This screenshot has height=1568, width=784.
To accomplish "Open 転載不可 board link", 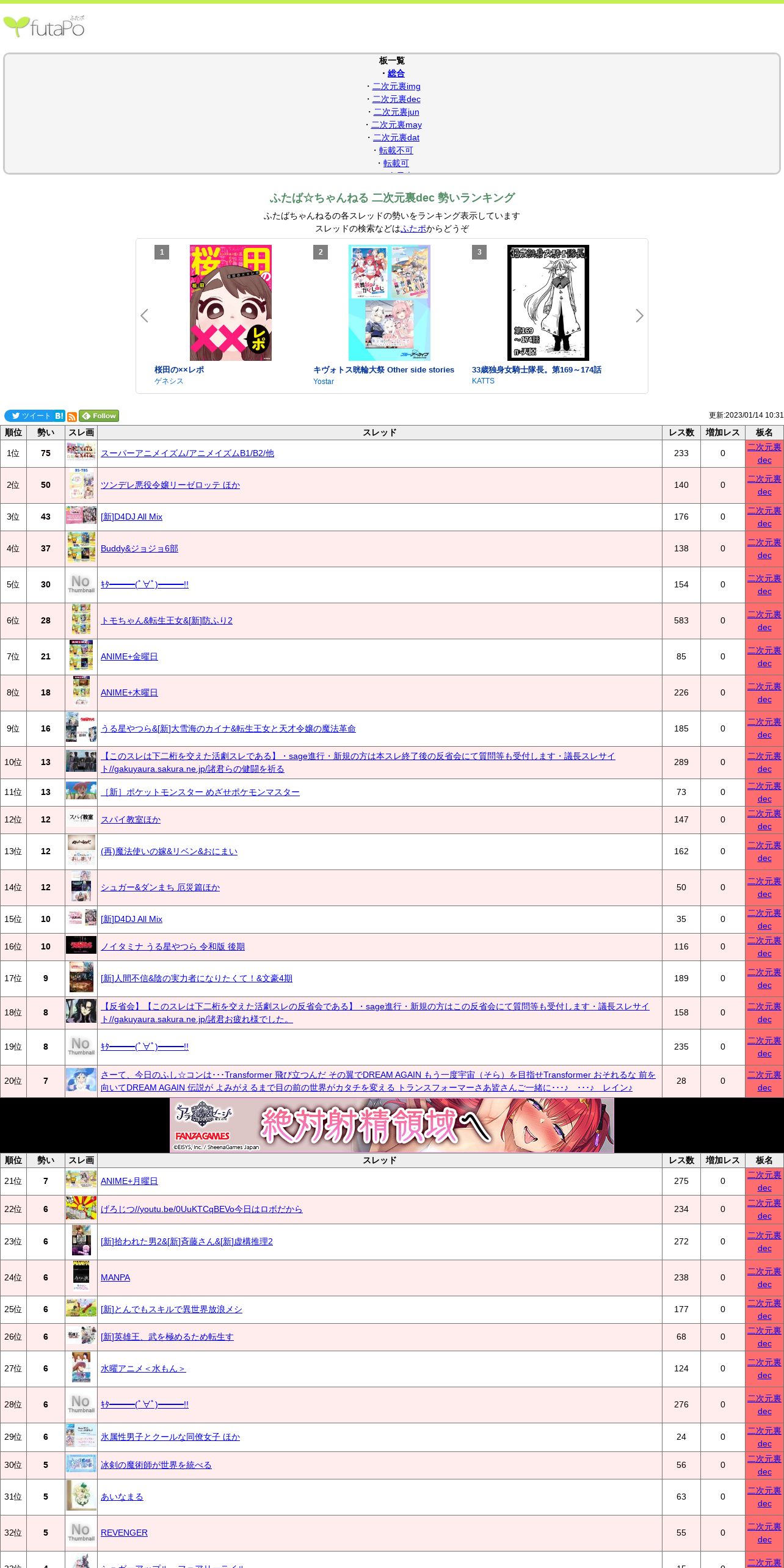I will click(x=396, y=150).
